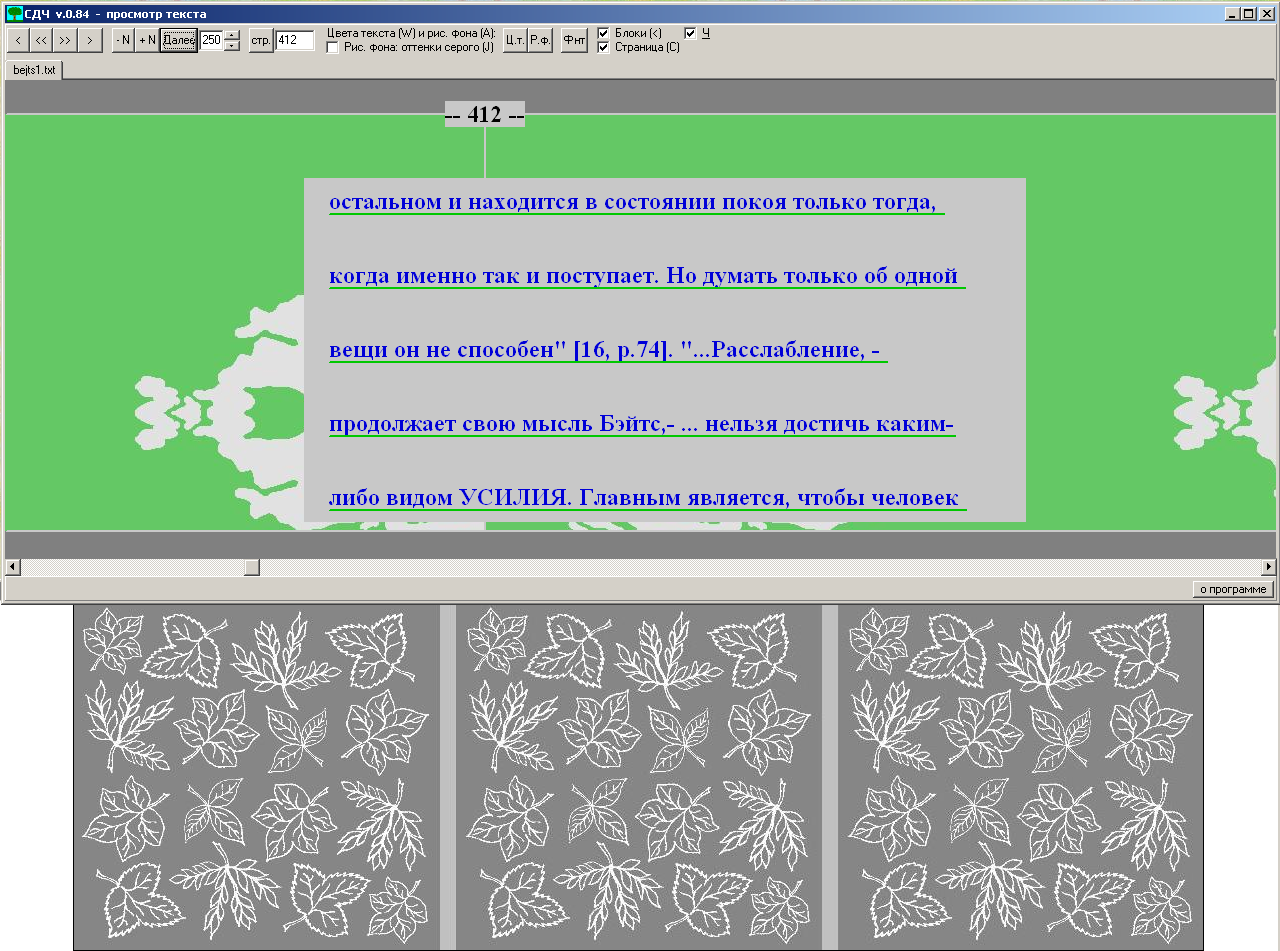Decrease the 250 value with spinner down arrow
Image resolution: width=1280 pixels, height=951 pixels.
(232, 45)
